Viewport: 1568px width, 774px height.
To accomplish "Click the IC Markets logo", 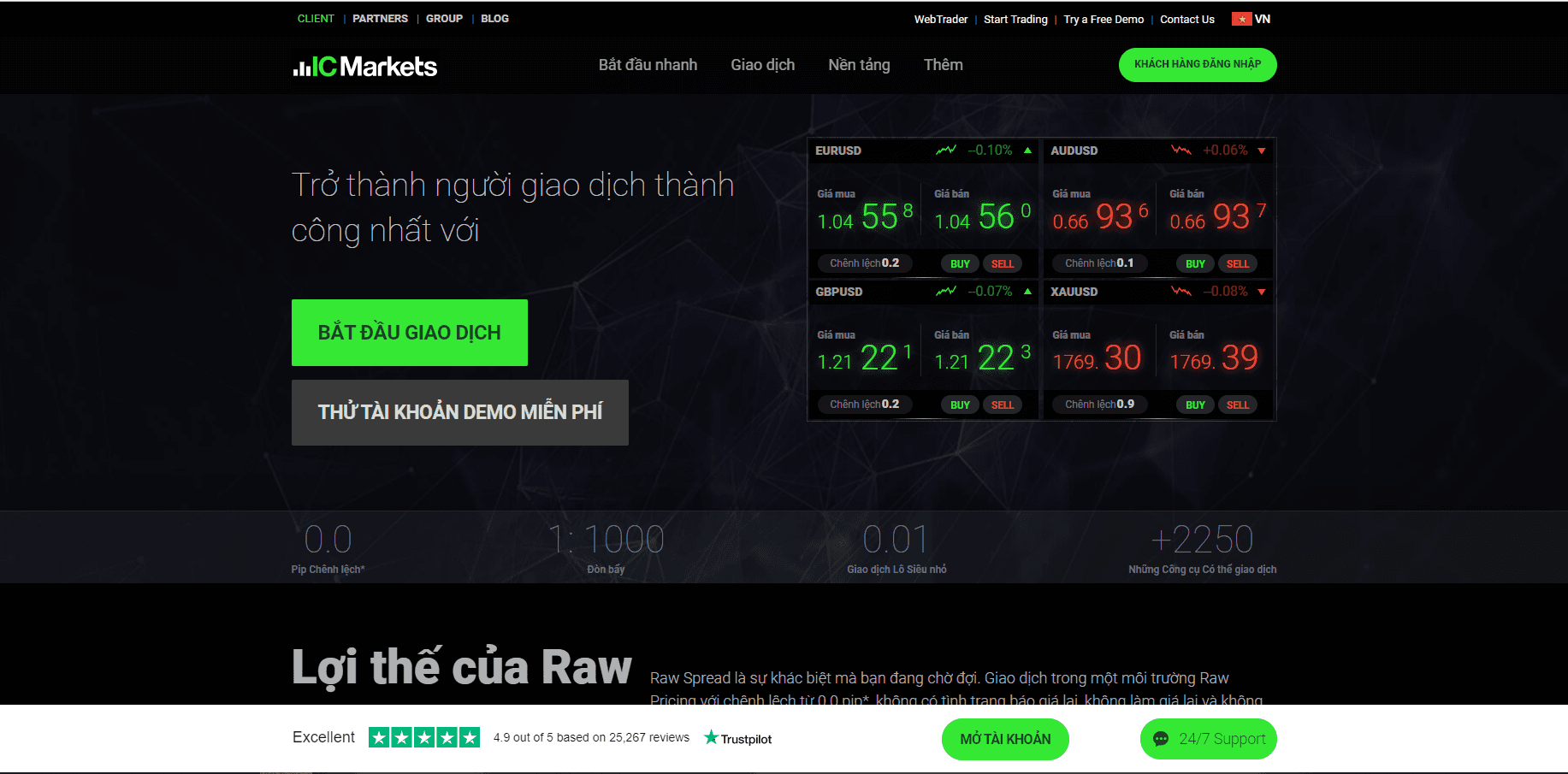I will coord(364,67).
